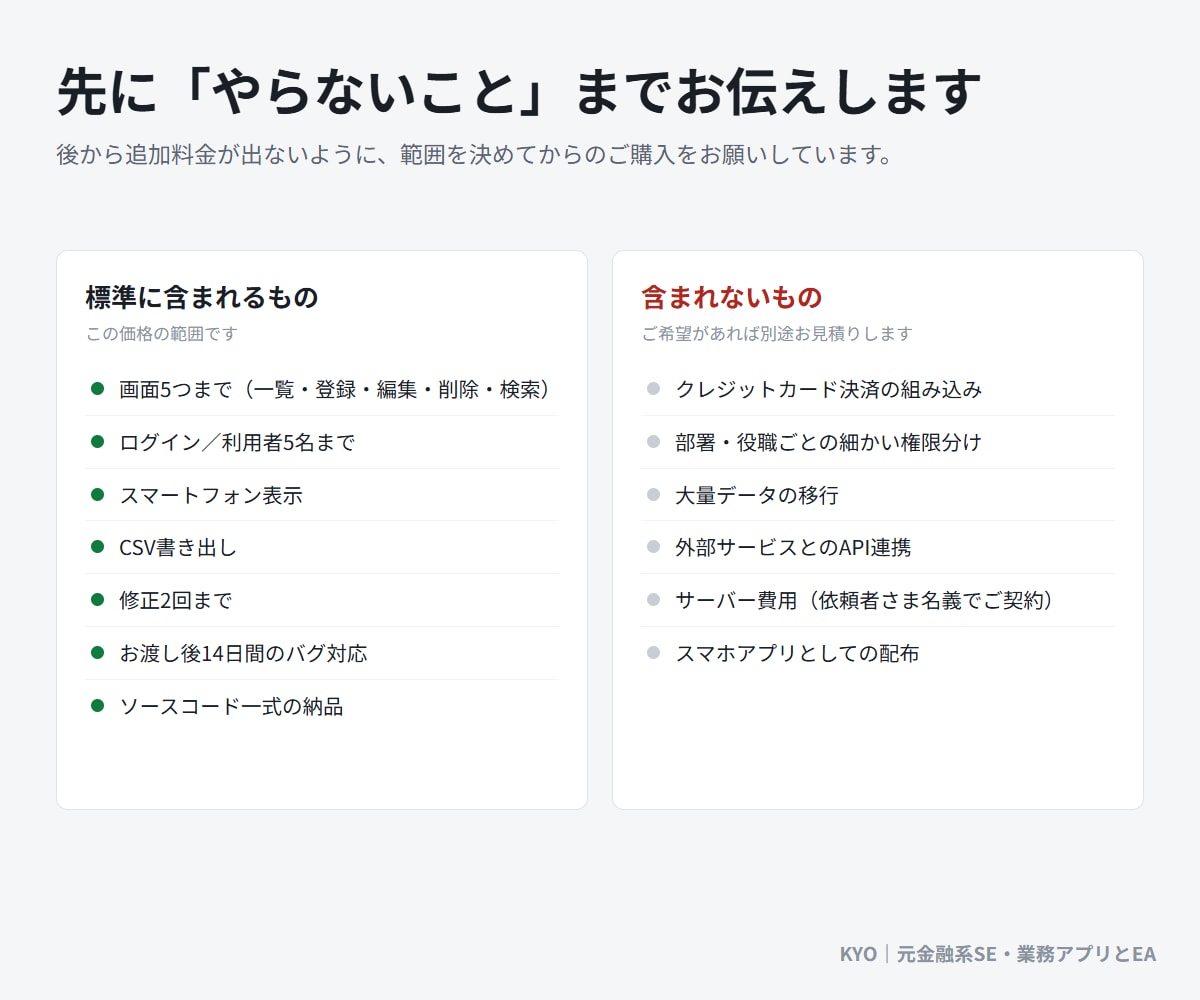Image resolution: width=1200 pixels, height=1000 pixels.
Task: Select the 含まれないもの red card title
Action: 732,297
